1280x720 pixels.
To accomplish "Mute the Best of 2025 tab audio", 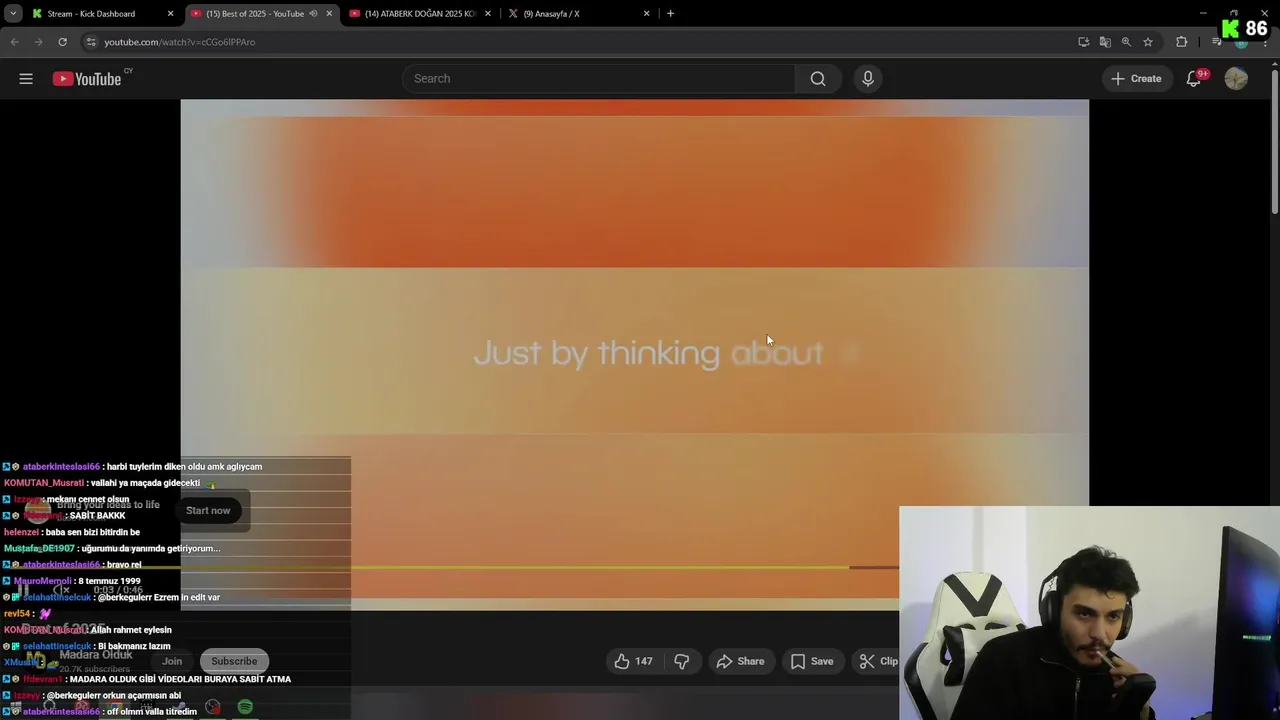I will click(313, 14).
